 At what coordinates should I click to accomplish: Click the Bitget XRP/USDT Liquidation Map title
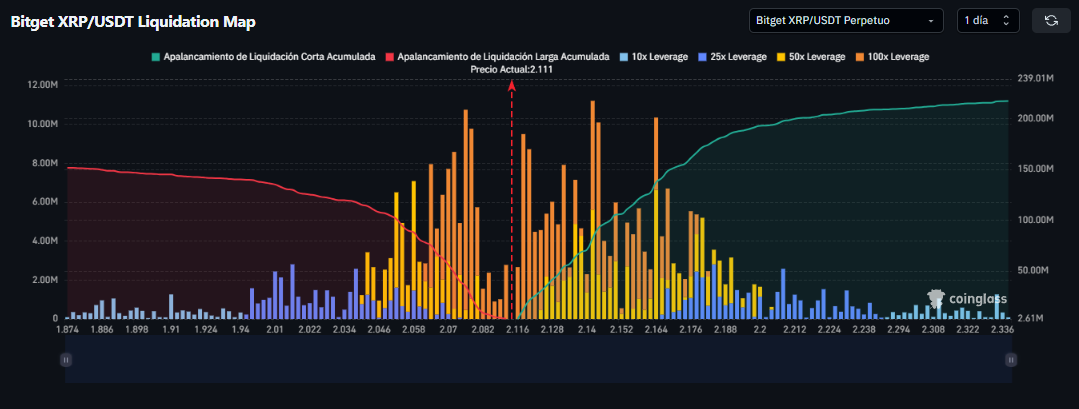tap(133, 22)
